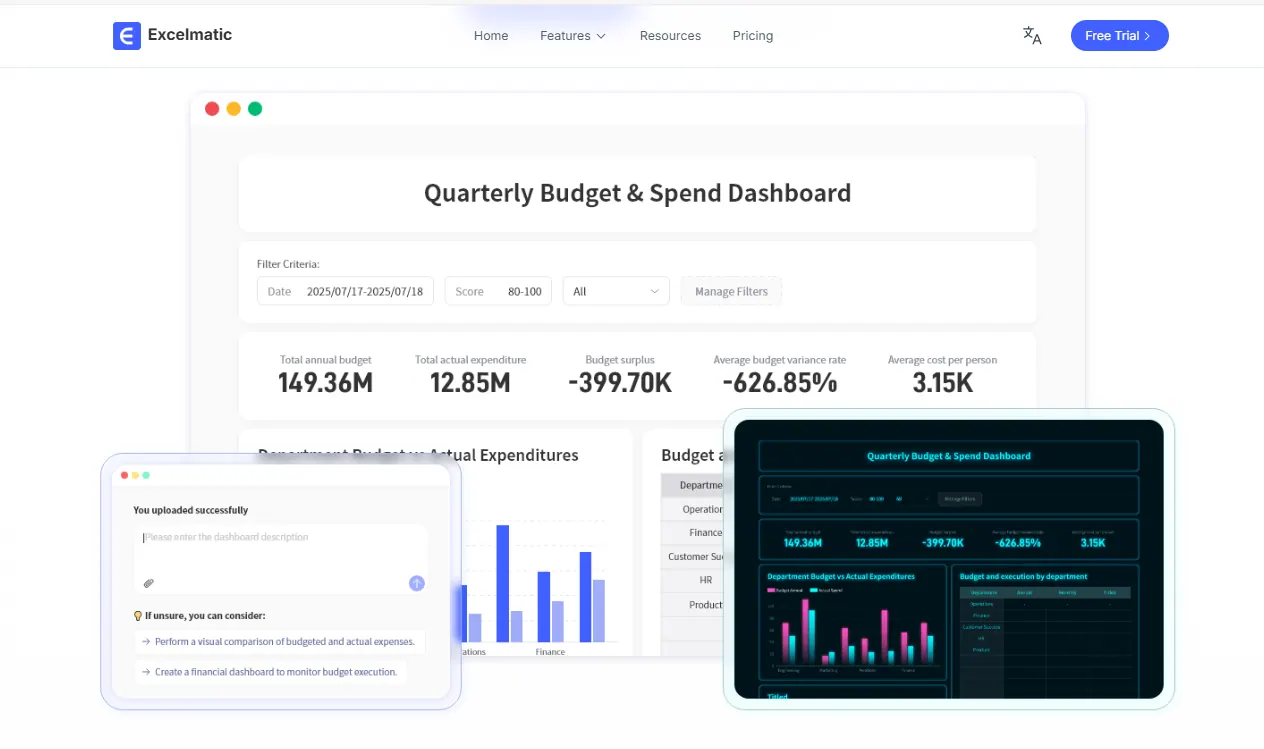Select the visual comparison of expenses suggestion
1264x749 pixels.
click(x=280, y=642)
